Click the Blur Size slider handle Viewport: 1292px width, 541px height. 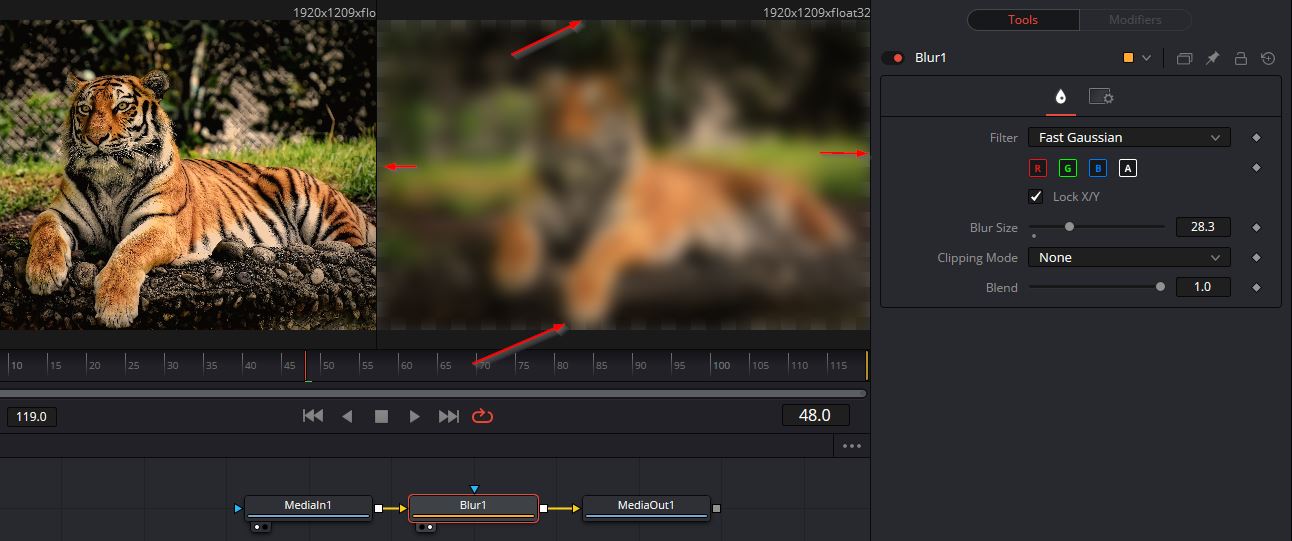coord(1069,227)
